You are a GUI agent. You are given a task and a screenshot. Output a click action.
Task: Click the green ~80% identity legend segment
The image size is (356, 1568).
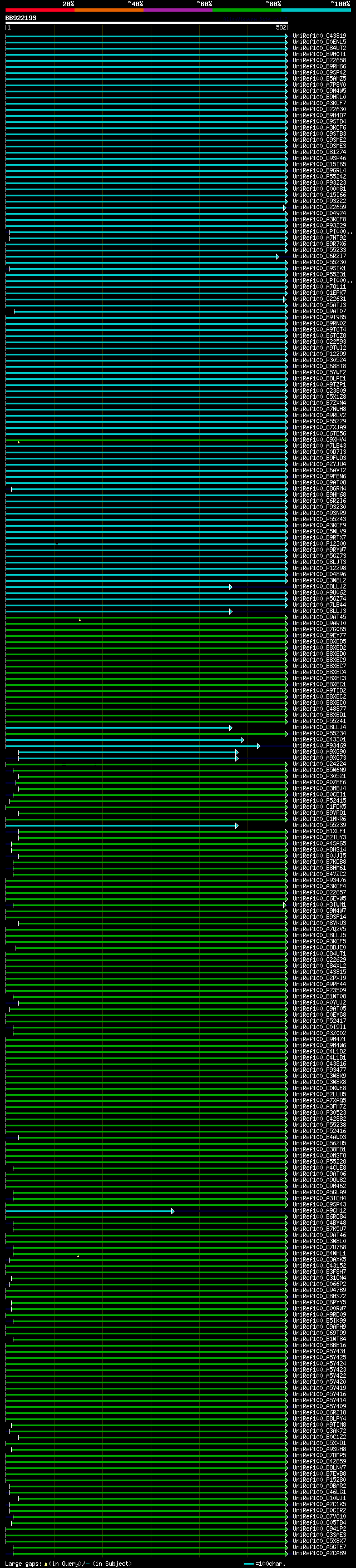coord(247,10)
